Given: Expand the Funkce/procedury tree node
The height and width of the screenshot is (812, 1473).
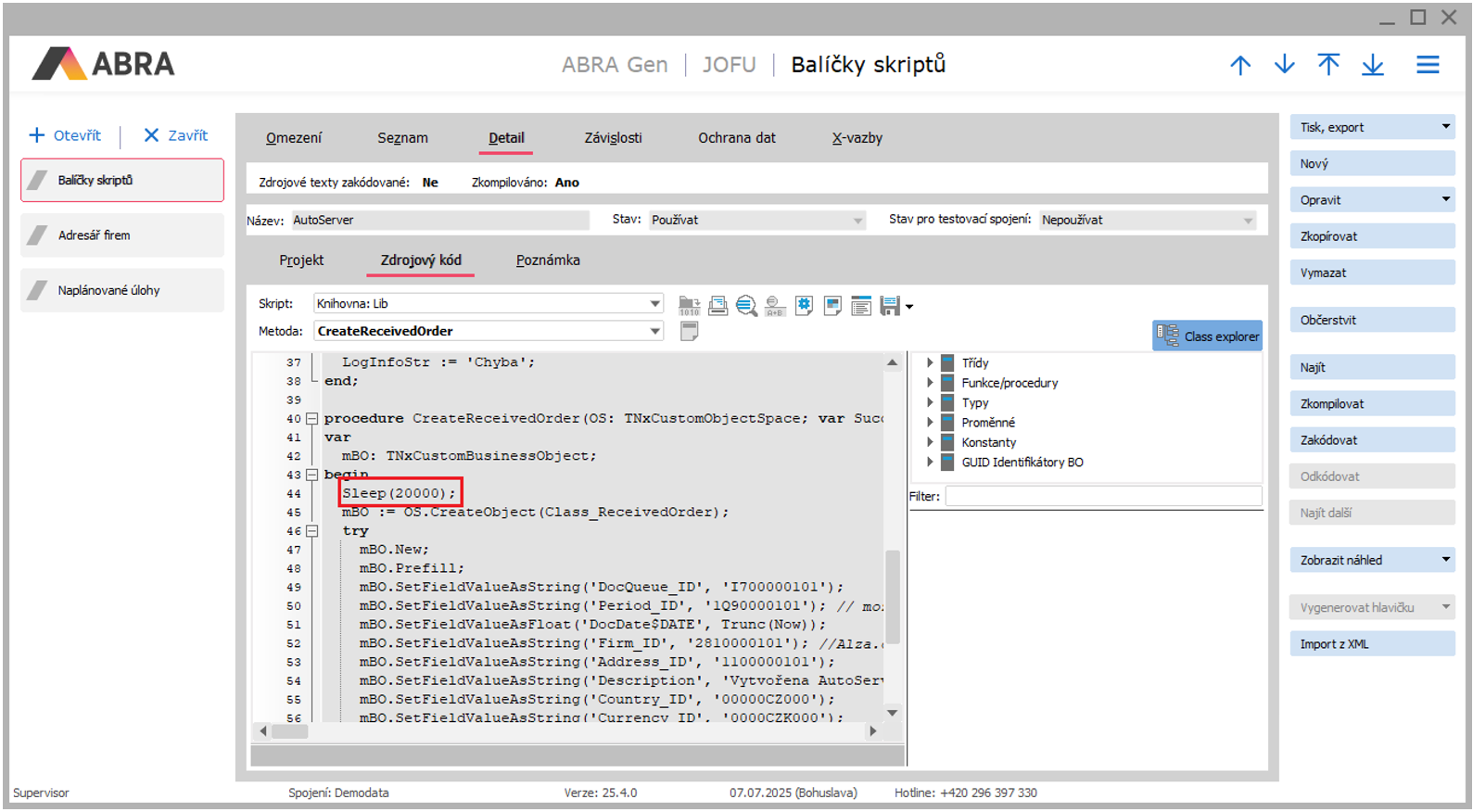Looking at the screenshot, I should coord(930,383).
